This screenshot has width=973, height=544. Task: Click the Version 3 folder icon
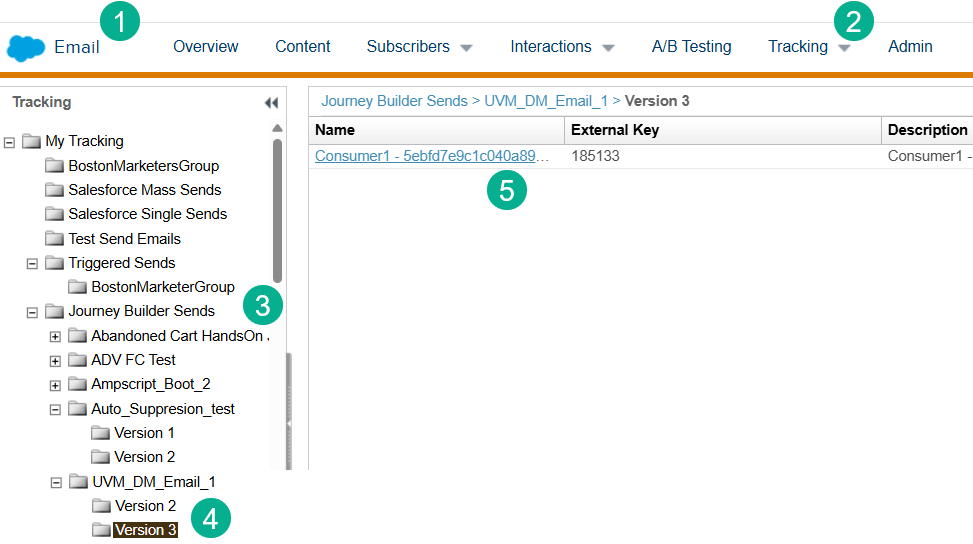pyautogui.click(x=101, y=530)
